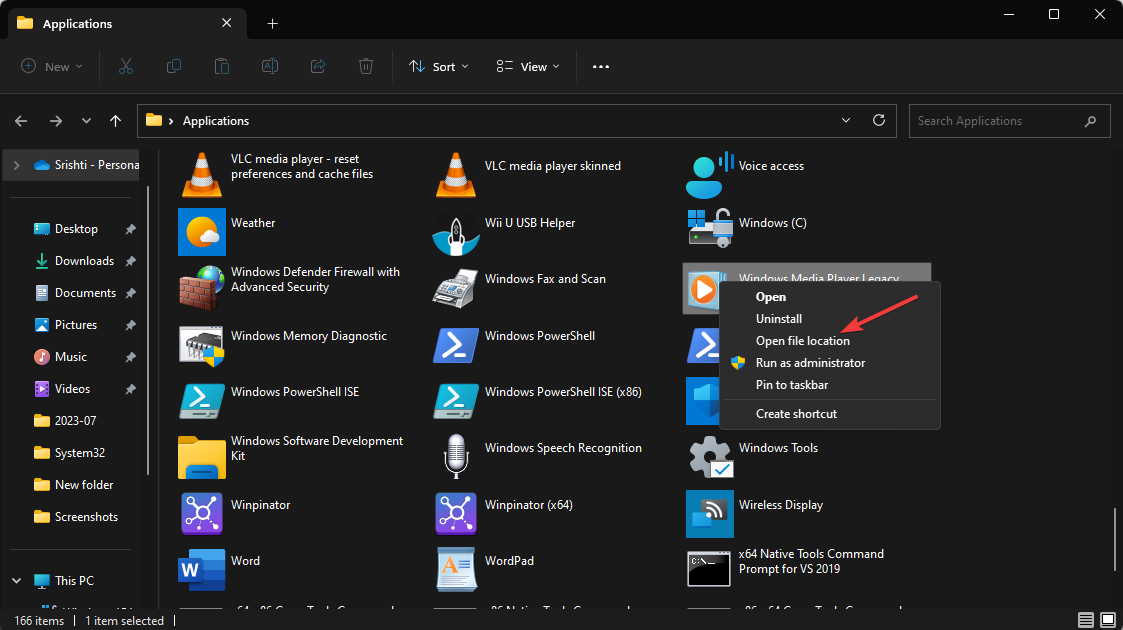Open a new tab with plus button
Screen dimensions: 1123x630
[272, 24]
